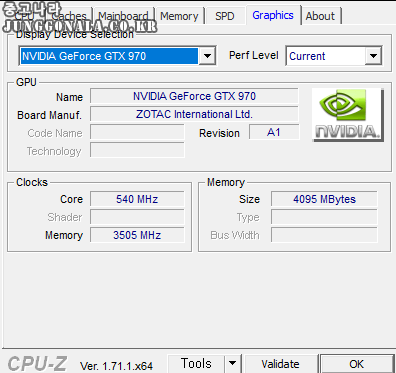
Task: Open the Caches tab
Action: (69, 16)
